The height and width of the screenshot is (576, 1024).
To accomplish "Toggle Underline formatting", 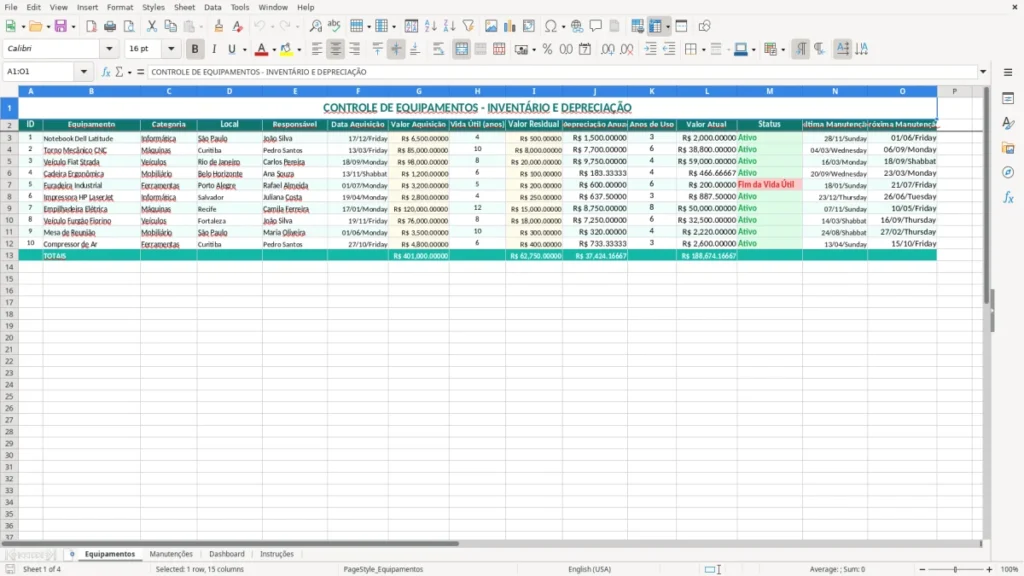I will [x=231, y=49].
